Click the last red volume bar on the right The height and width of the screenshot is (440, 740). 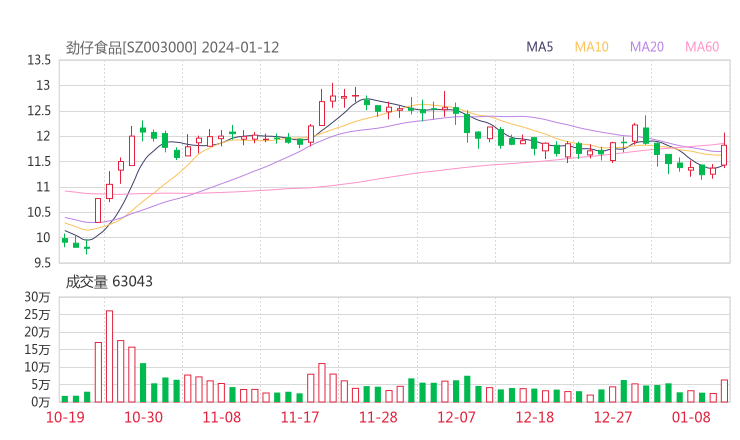click(724, 391)
